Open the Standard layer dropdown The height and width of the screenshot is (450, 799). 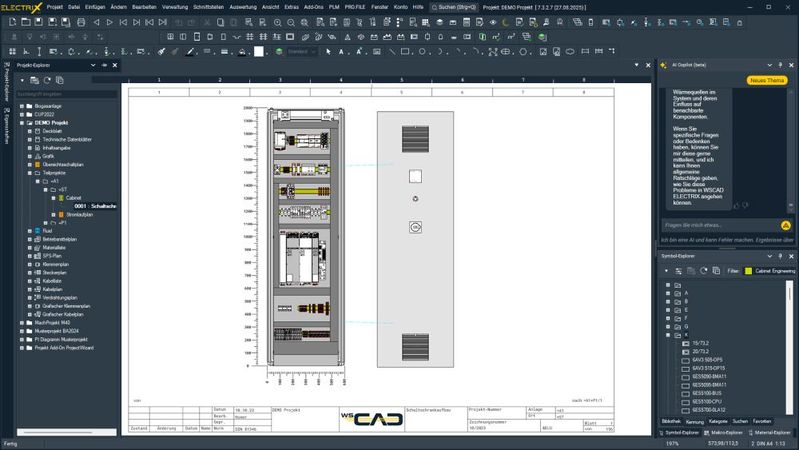coord(302,51)
